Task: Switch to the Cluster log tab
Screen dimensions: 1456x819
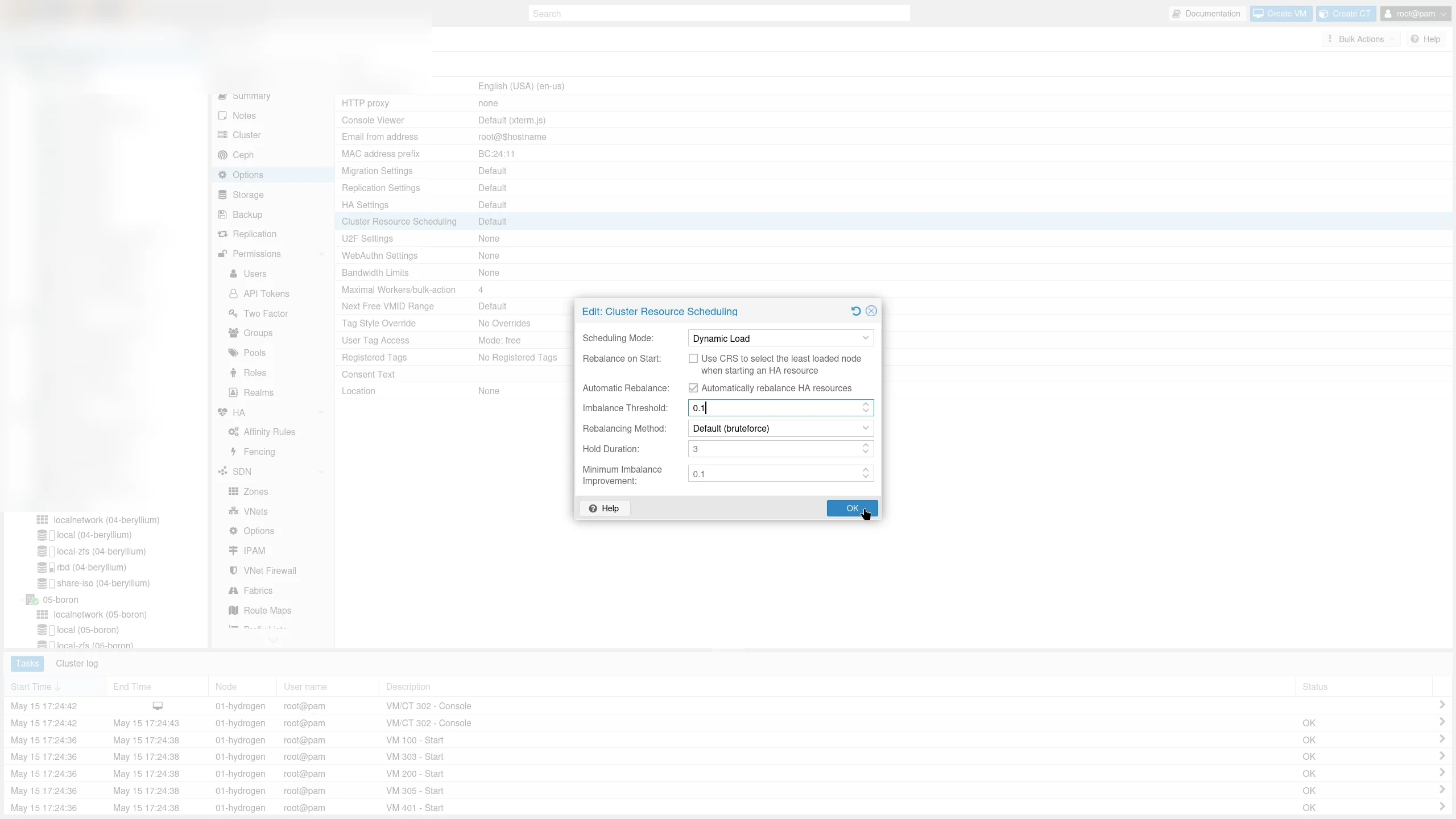Action: pyautogui.click(x=77, y=663)
